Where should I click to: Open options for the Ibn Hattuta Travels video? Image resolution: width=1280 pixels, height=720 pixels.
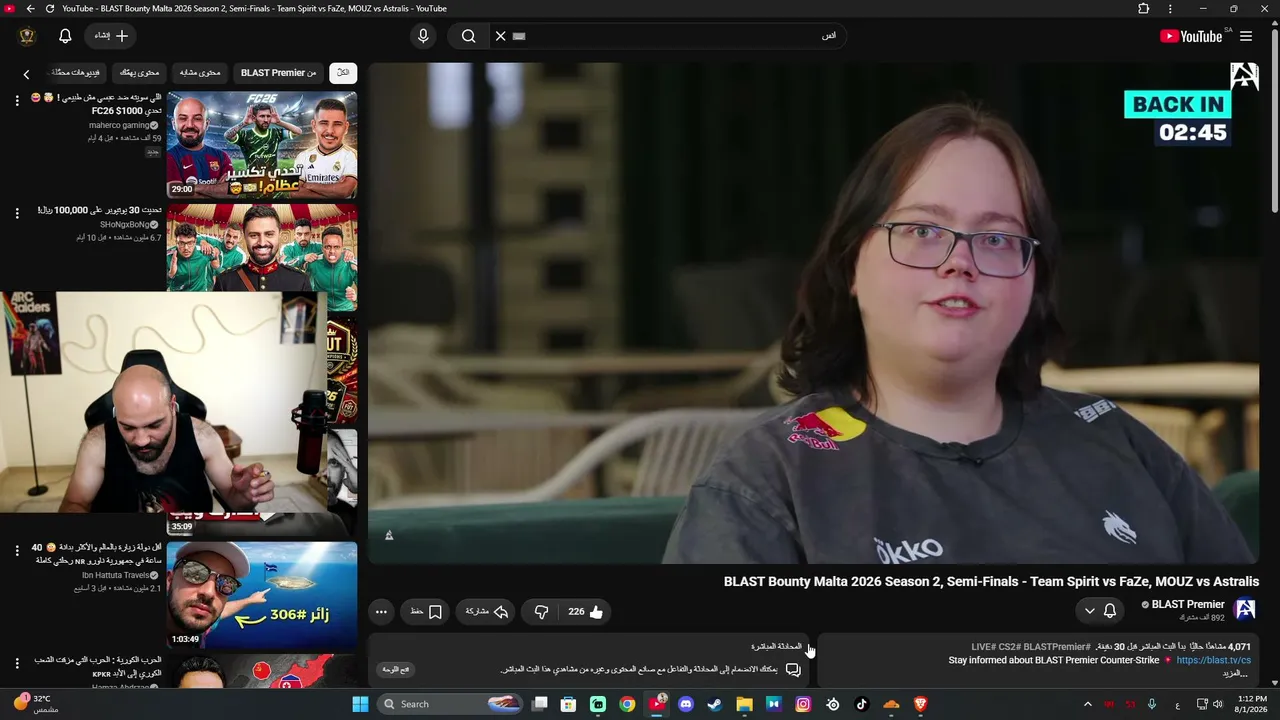17,551
